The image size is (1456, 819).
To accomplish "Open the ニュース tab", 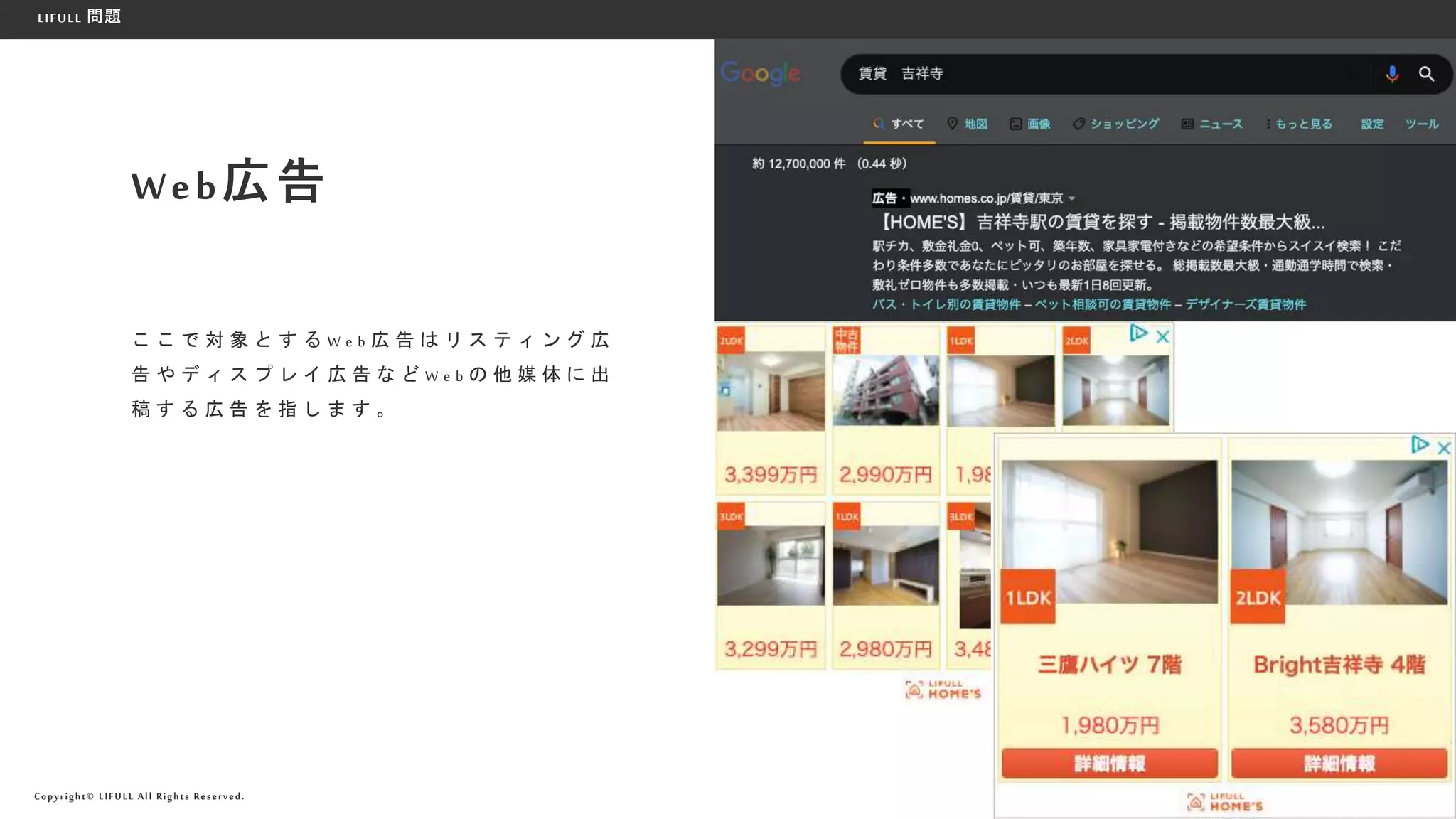I will (x=1212, y=124).
